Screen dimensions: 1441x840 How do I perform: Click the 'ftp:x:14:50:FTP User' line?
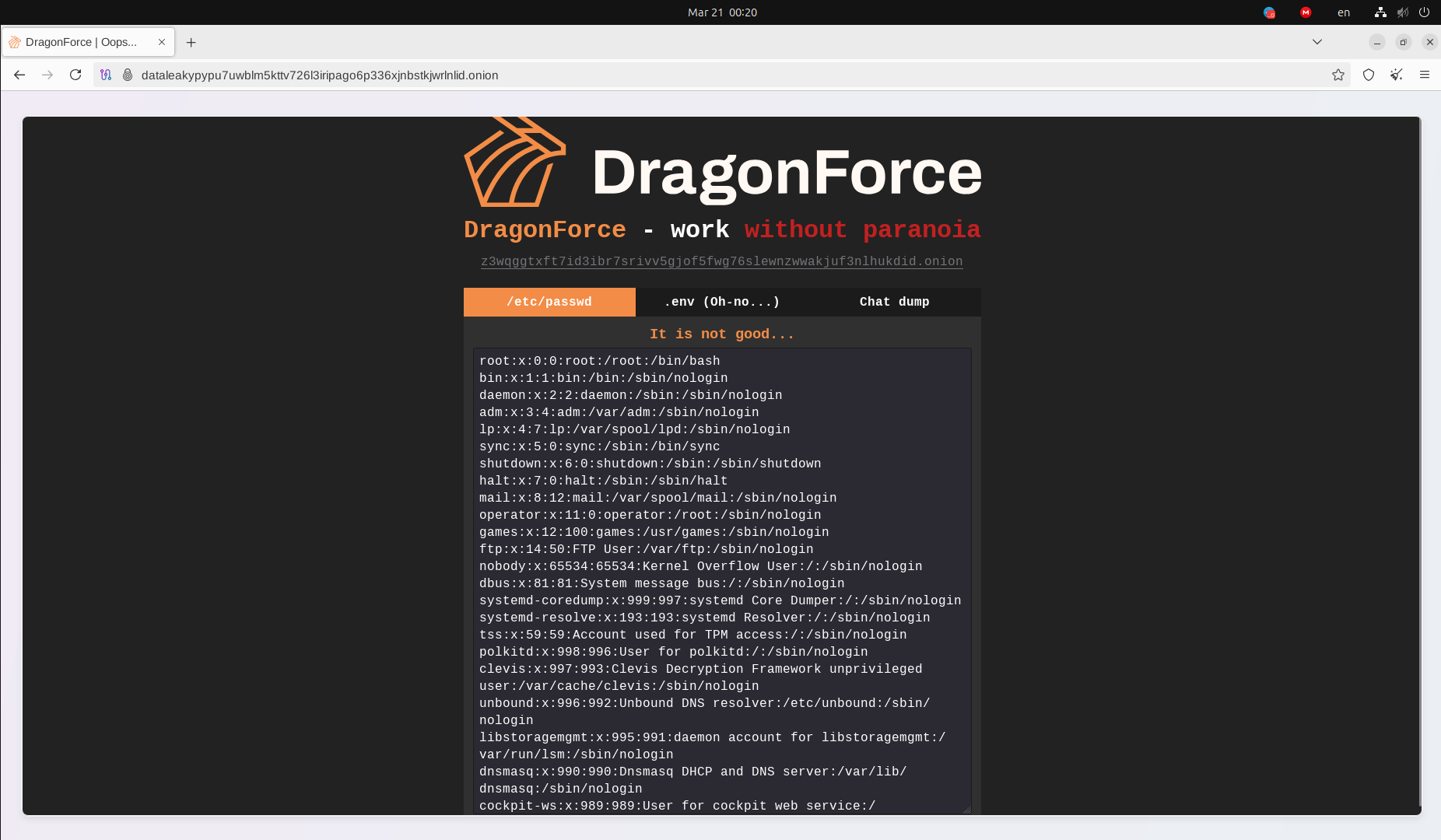point(647,549)
